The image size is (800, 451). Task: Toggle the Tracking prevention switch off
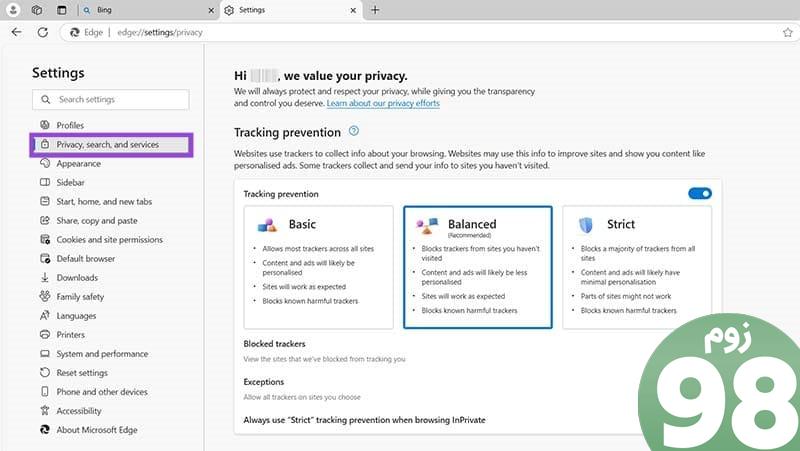tap(699, 193)
